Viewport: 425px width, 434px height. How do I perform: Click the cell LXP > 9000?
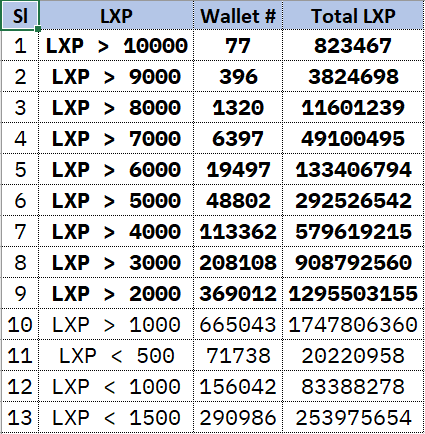point(116,76)
